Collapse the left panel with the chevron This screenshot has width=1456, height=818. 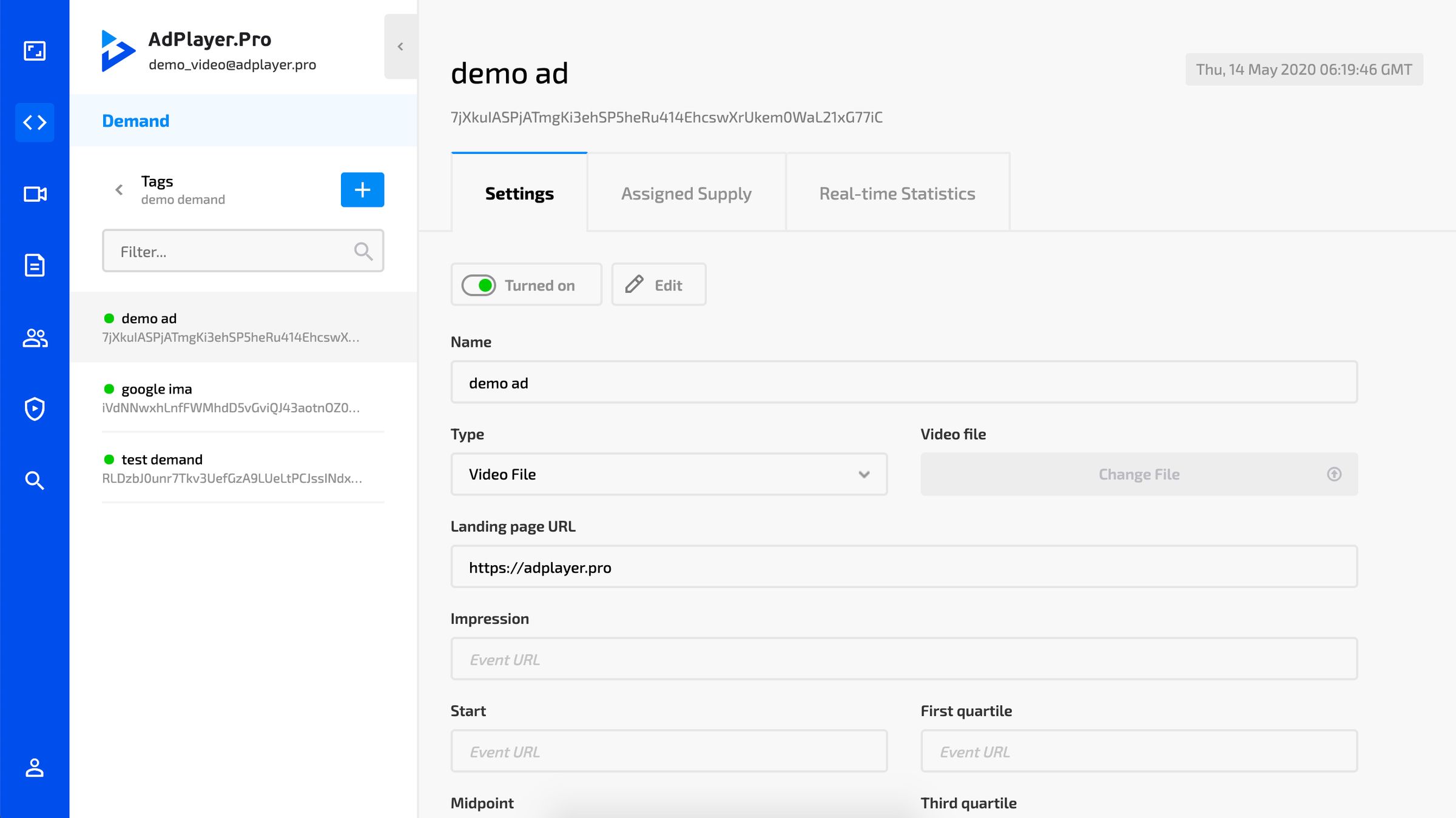(400, 45)
